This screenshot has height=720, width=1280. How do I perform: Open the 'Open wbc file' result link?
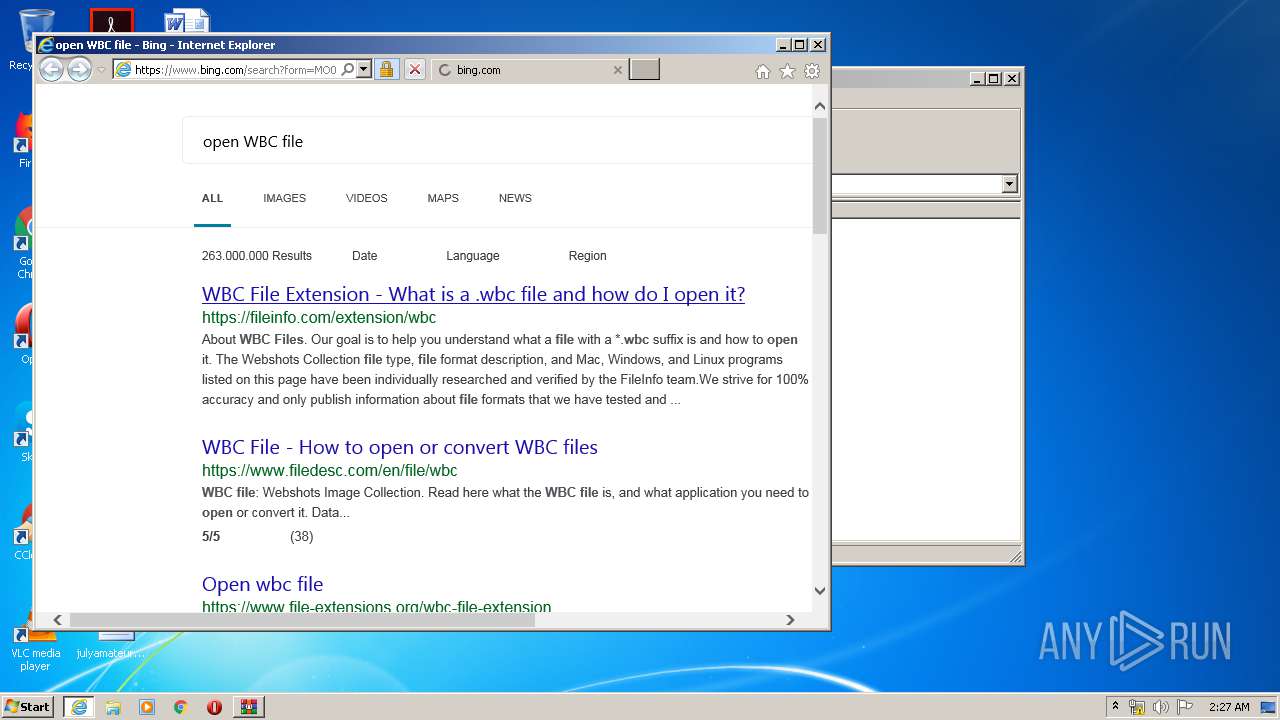[x=262, y=584]
